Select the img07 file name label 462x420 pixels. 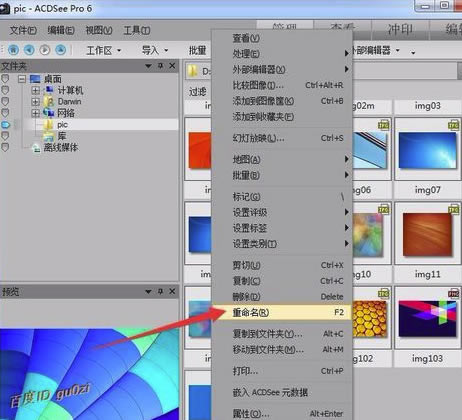click(427, 190)
